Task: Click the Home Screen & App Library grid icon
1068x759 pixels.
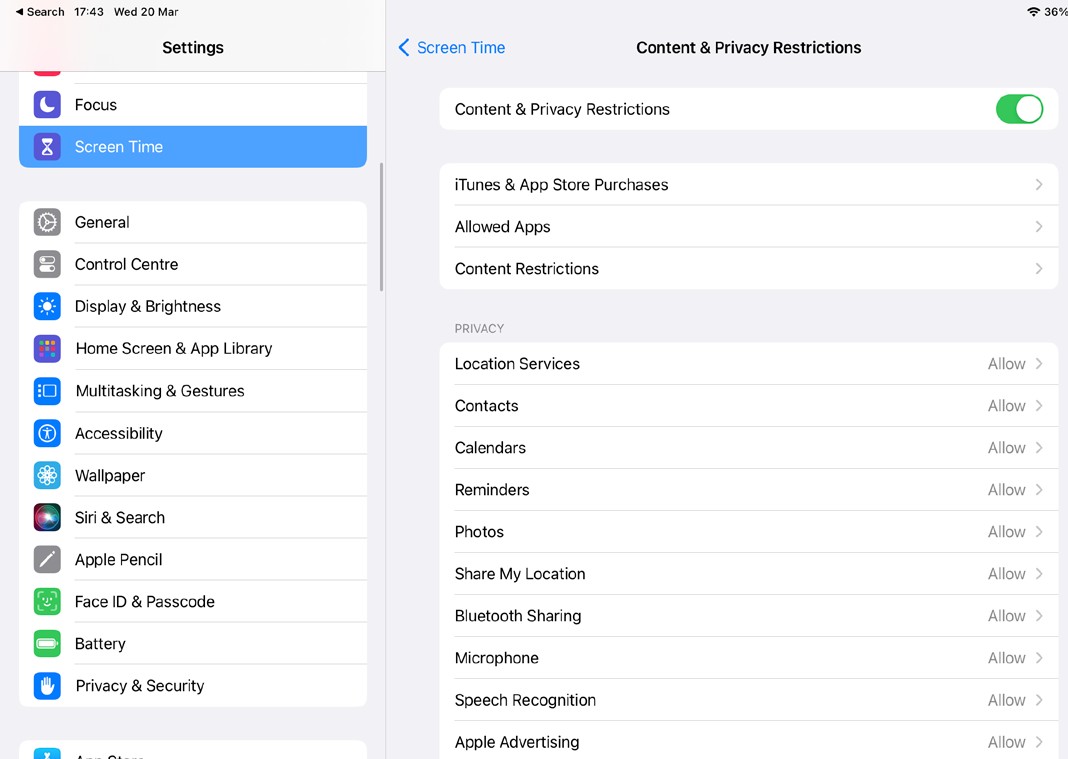Action: [47, 349]
